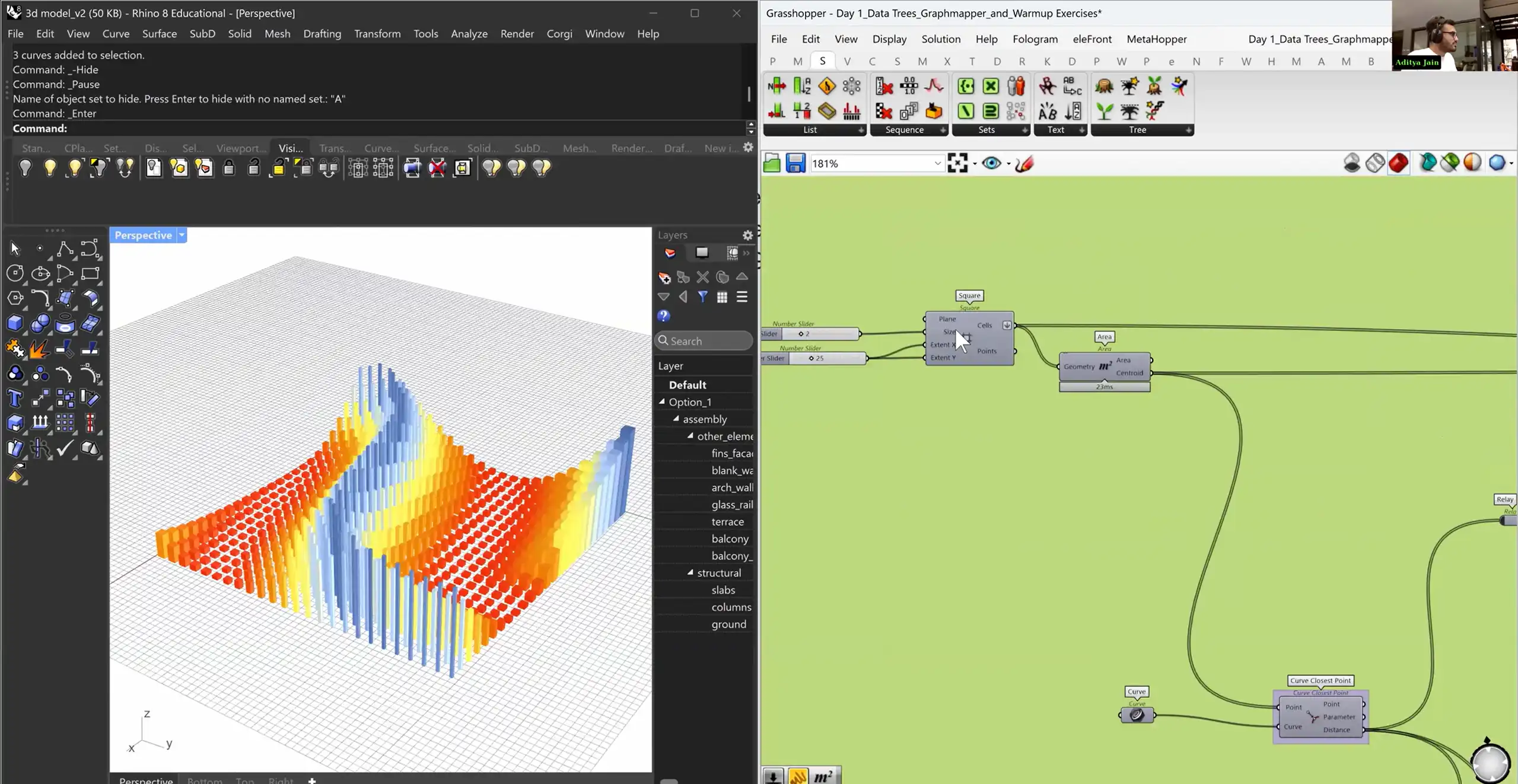Delete the selected layer using the X icon

(x=703, y=277)
